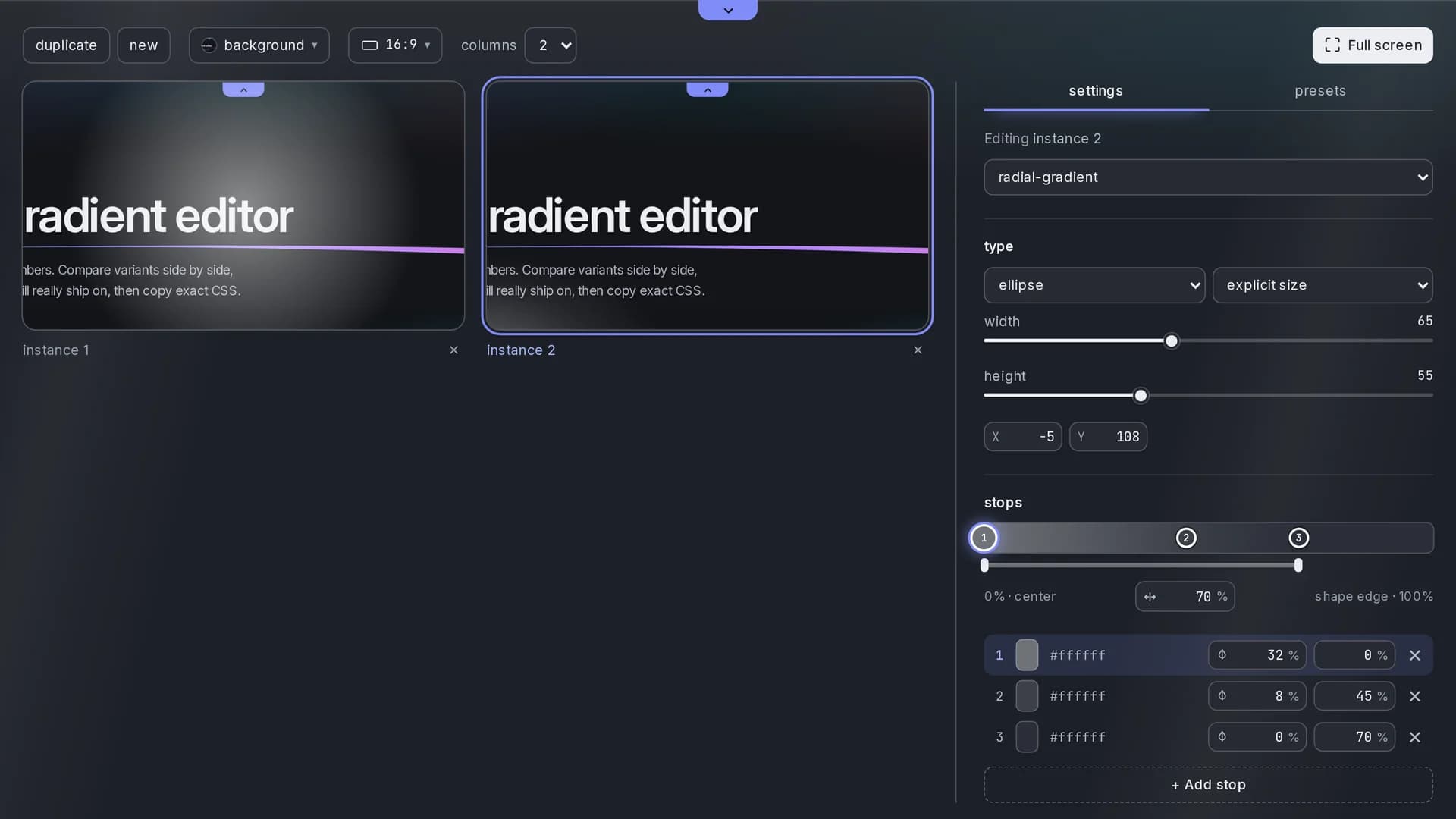Collapse the top chevron tab

tap(728, 10)
